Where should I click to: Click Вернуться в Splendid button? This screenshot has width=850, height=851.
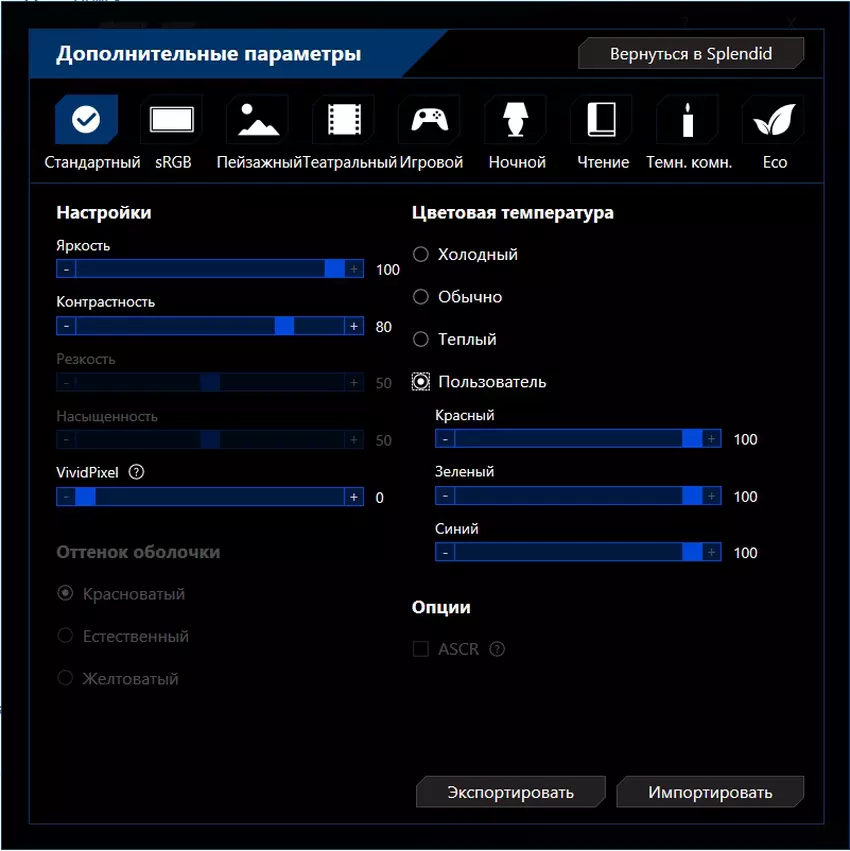[x=691, y=54]
